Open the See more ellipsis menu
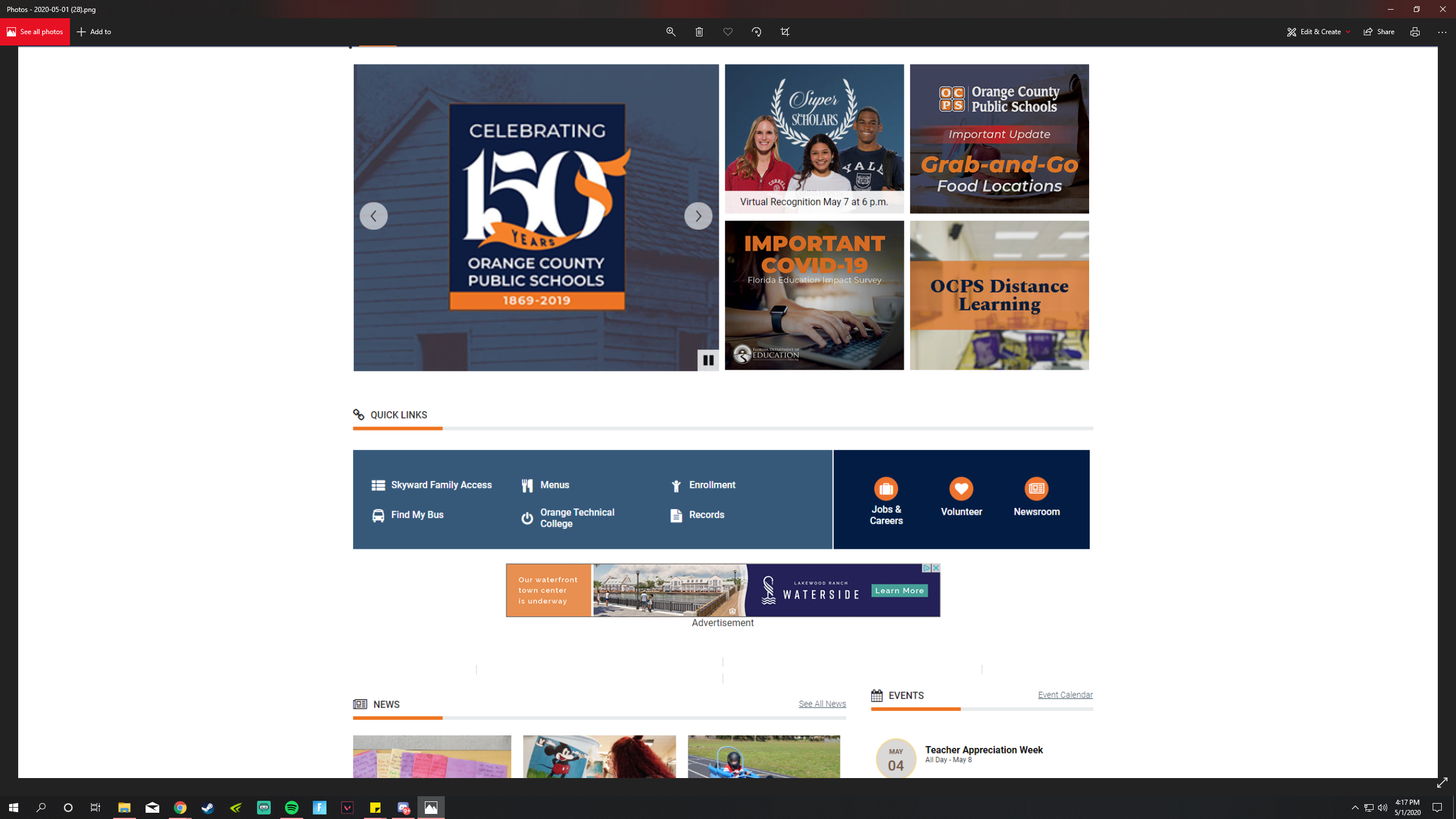Viewport: 1456px width, 819px height. pos(1442,32)
